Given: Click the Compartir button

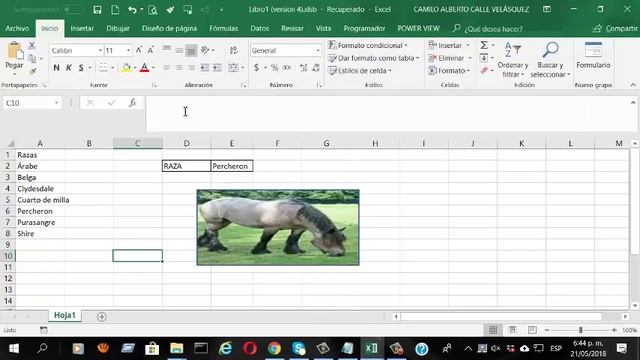Looking at the screenshot, I should coord(615,28).
